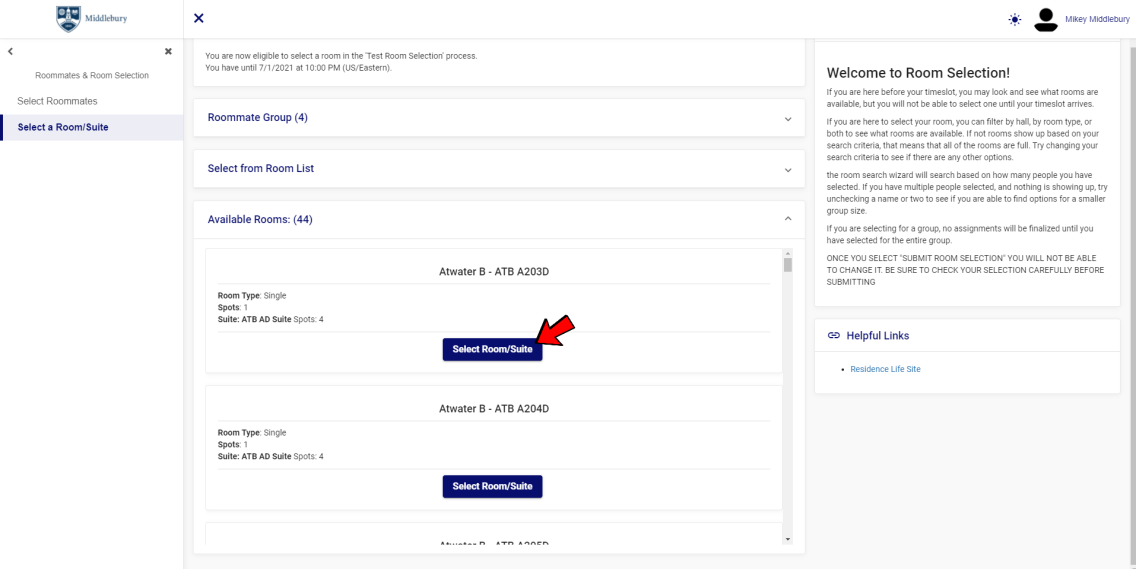Expand the Roommate Group (4) chevron
Screen dimensions: 1136x569
click(x=788, y=118)
